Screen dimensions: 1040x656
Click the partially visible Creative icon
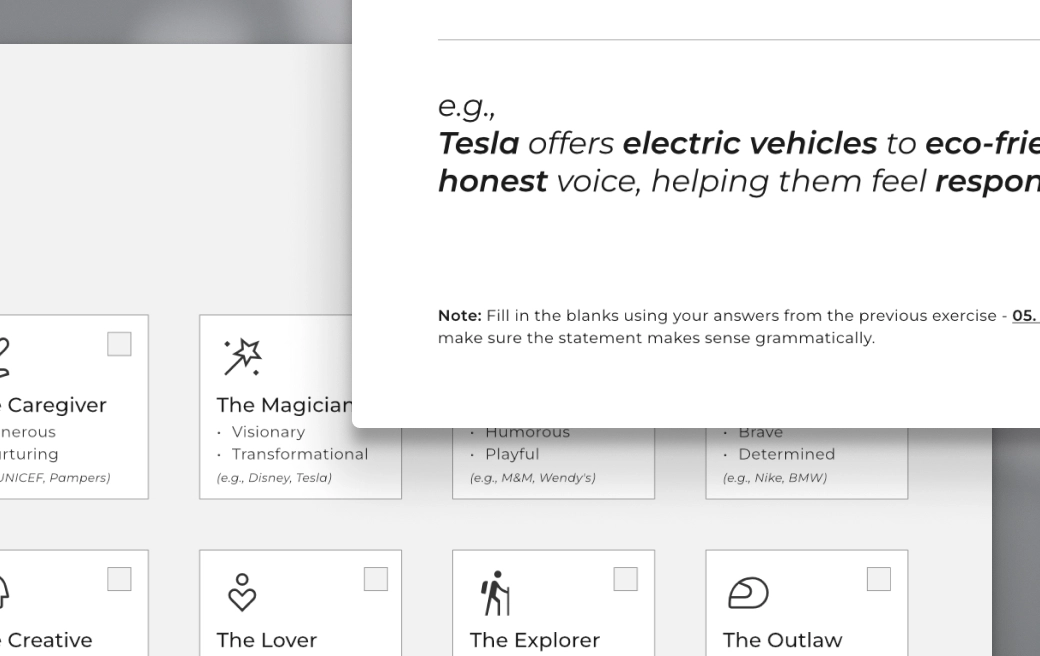pyautogui.click(x=3, y=592)
